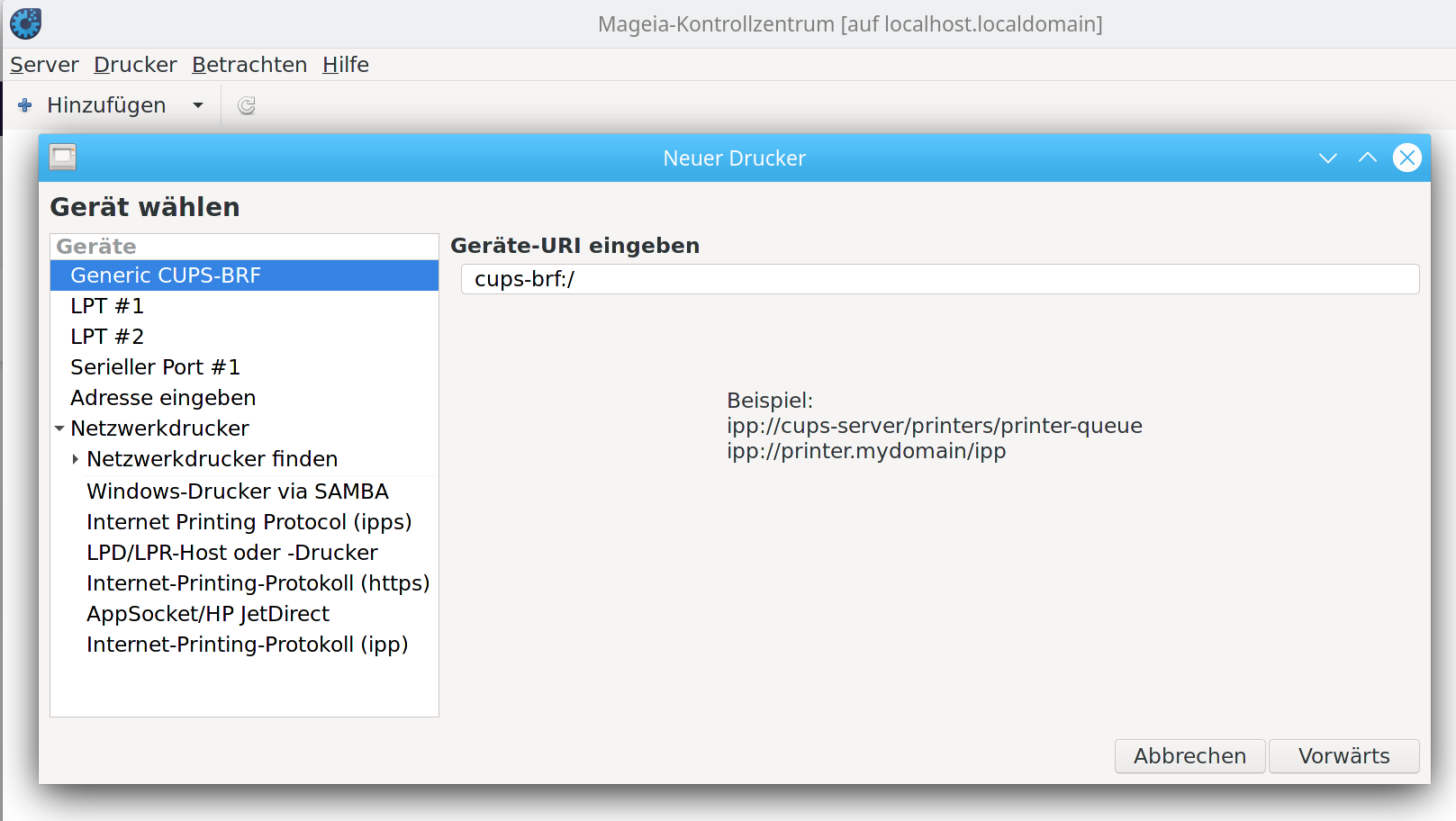Viewport: 1456px width, 821px height.
Task: Open the Drucker menu
Action: tap(135, 65)
